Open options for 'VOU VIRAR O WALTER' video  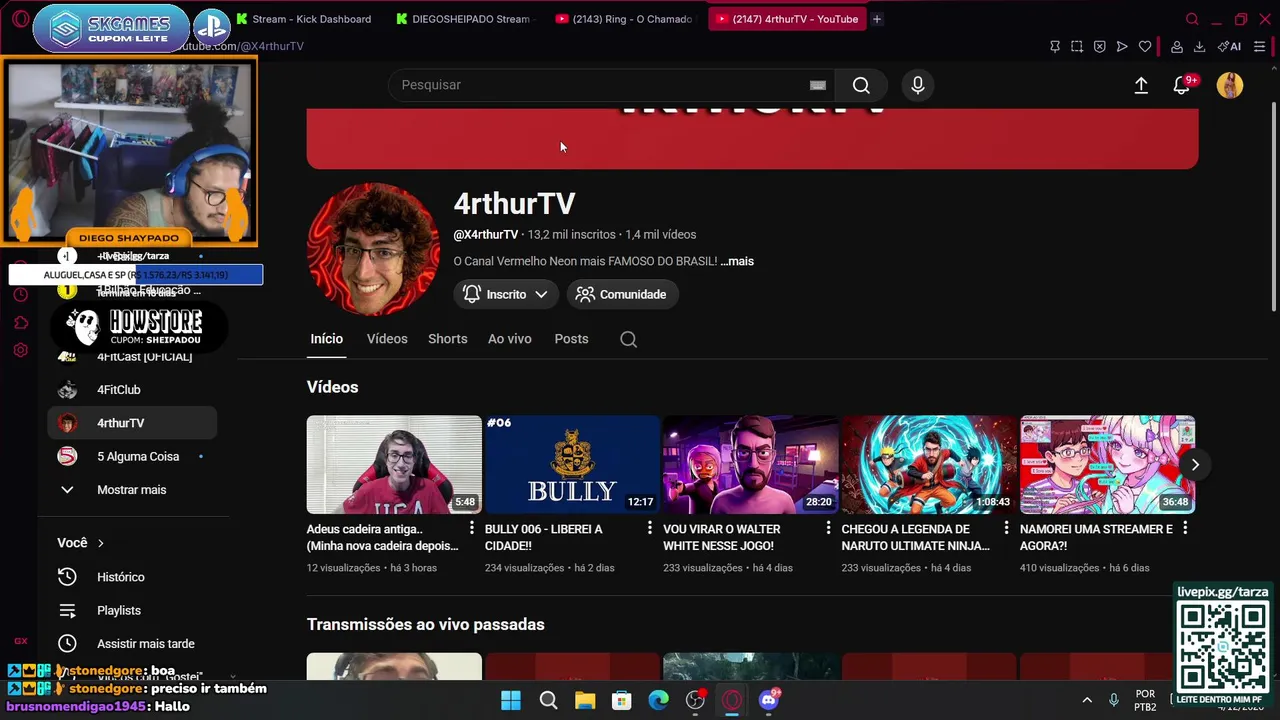point(828,528)
